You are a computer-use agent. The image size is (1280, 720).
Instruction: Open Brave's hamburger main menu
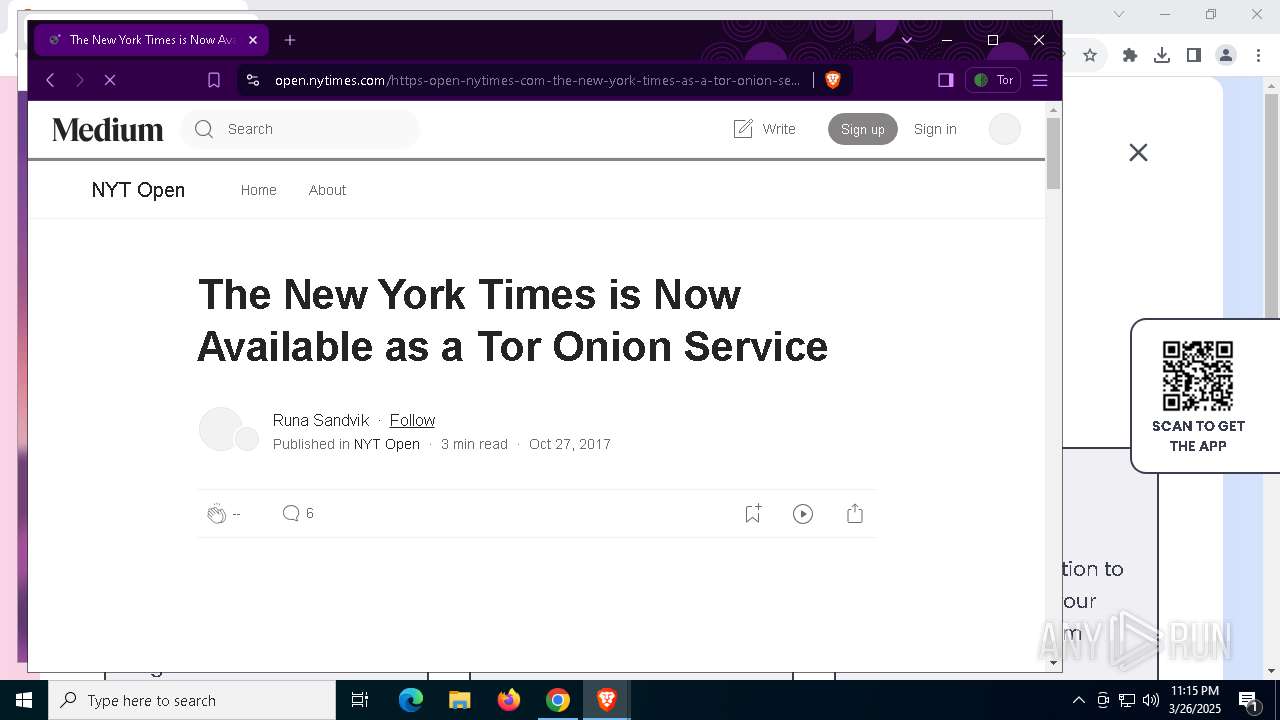point(1040,80)
